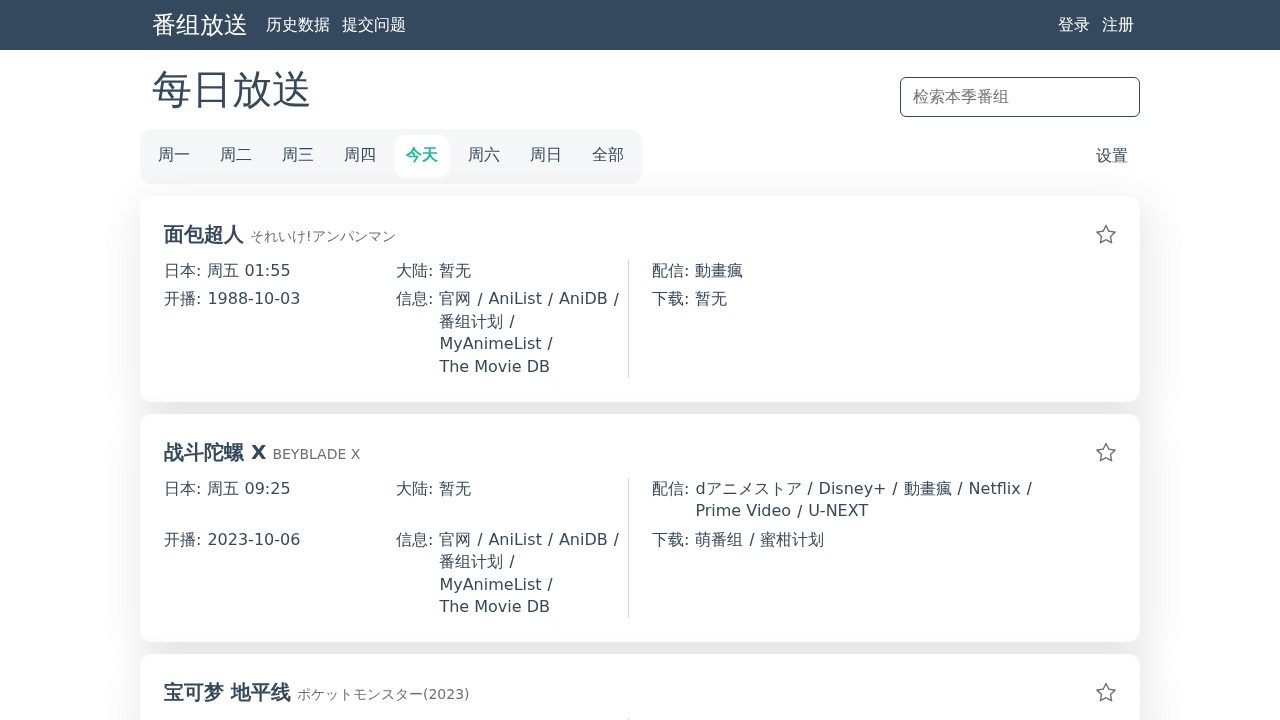Image resolution: width=1280 pixels, height=720 pixels.
Task: Favorite 战斗陀螺 X with star icon
Action: tap(1105, 453)
